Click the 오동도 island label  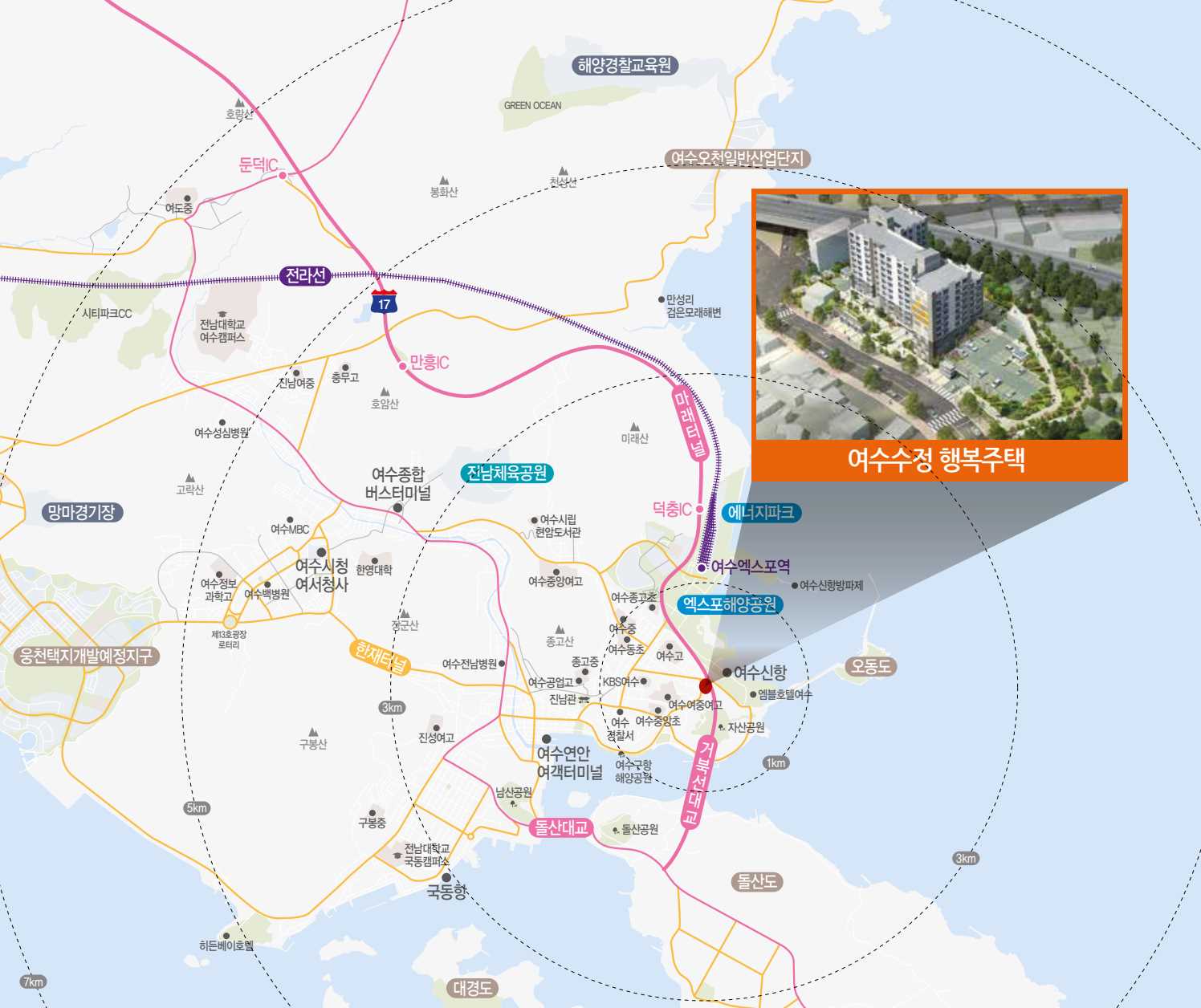[870, 667]
